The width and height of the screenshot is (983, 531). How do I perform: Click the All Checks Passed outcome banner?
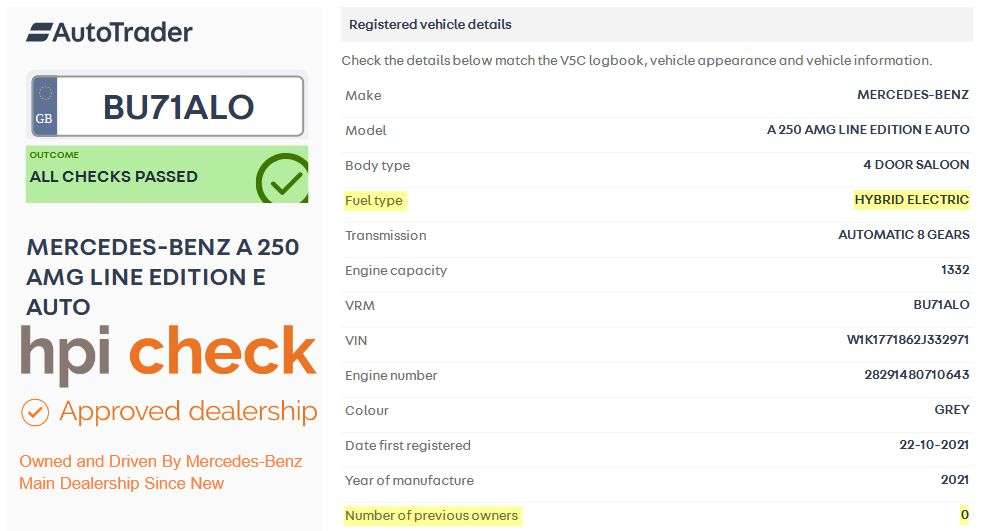point(140,175)
